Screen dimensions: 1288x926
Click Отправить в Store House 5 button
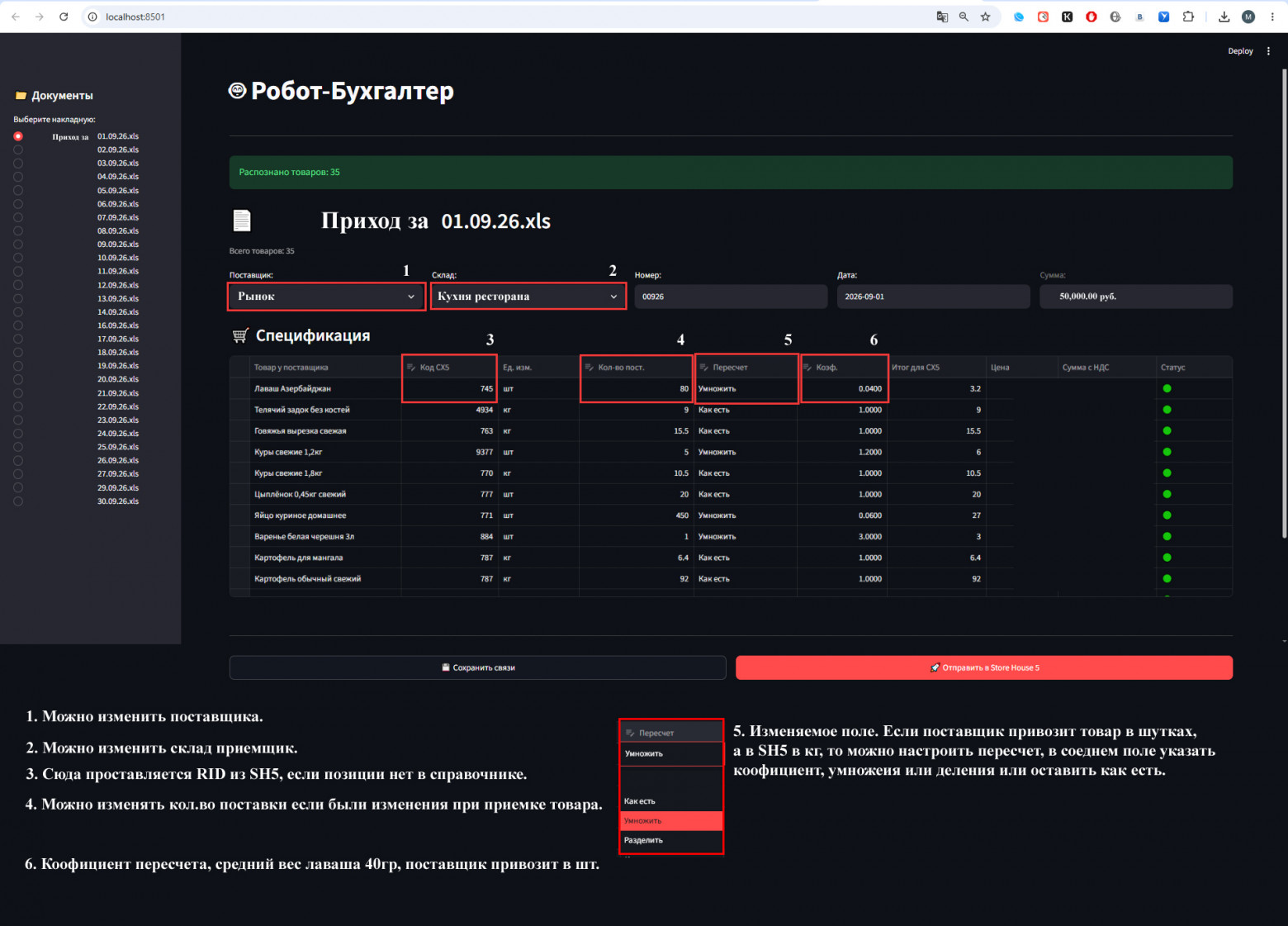[984, 667]
